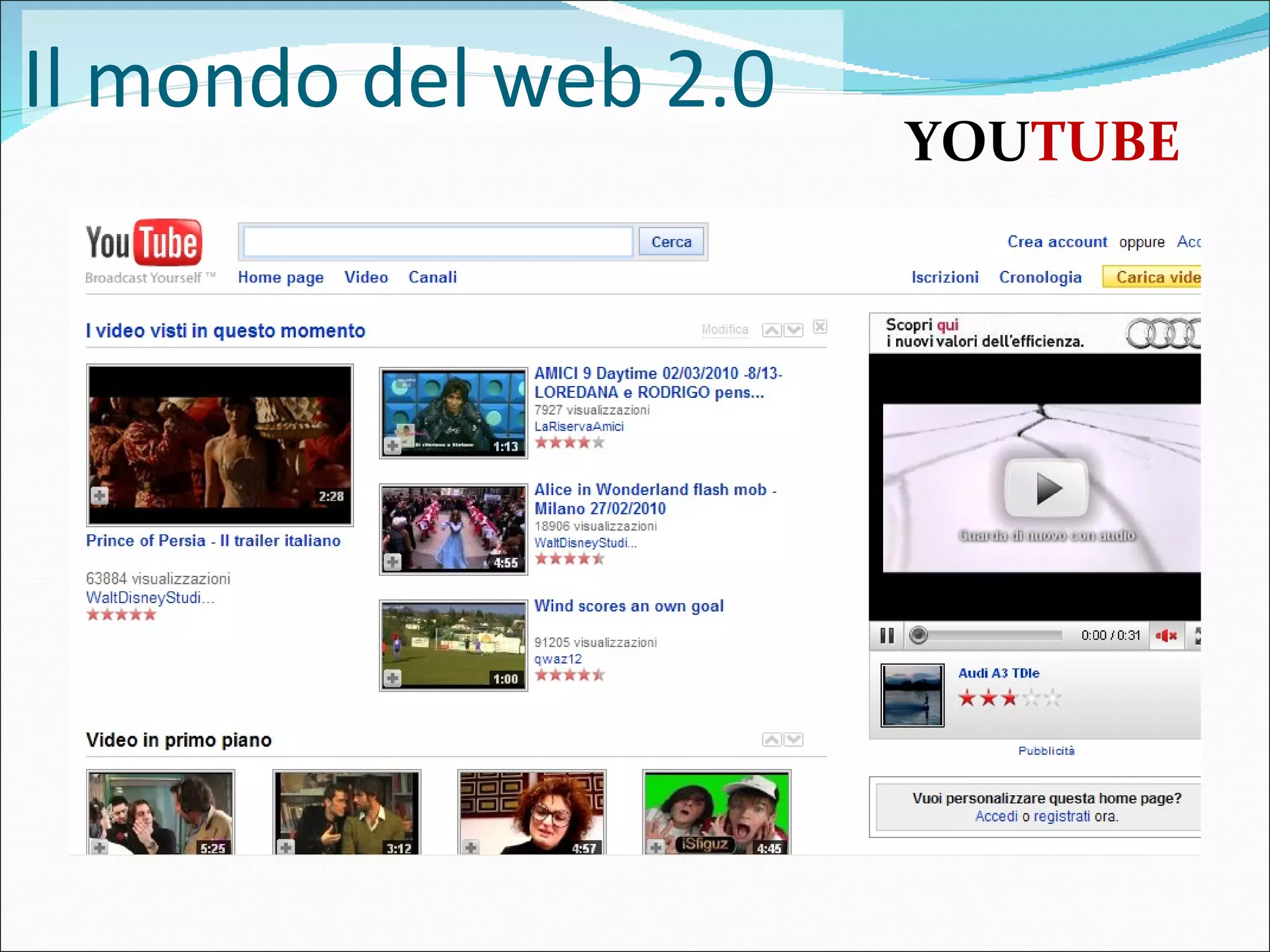Open the 4:57 featured video thumbnail
The width and height of the screenshot is (1270, 952).
pos(531,813)
